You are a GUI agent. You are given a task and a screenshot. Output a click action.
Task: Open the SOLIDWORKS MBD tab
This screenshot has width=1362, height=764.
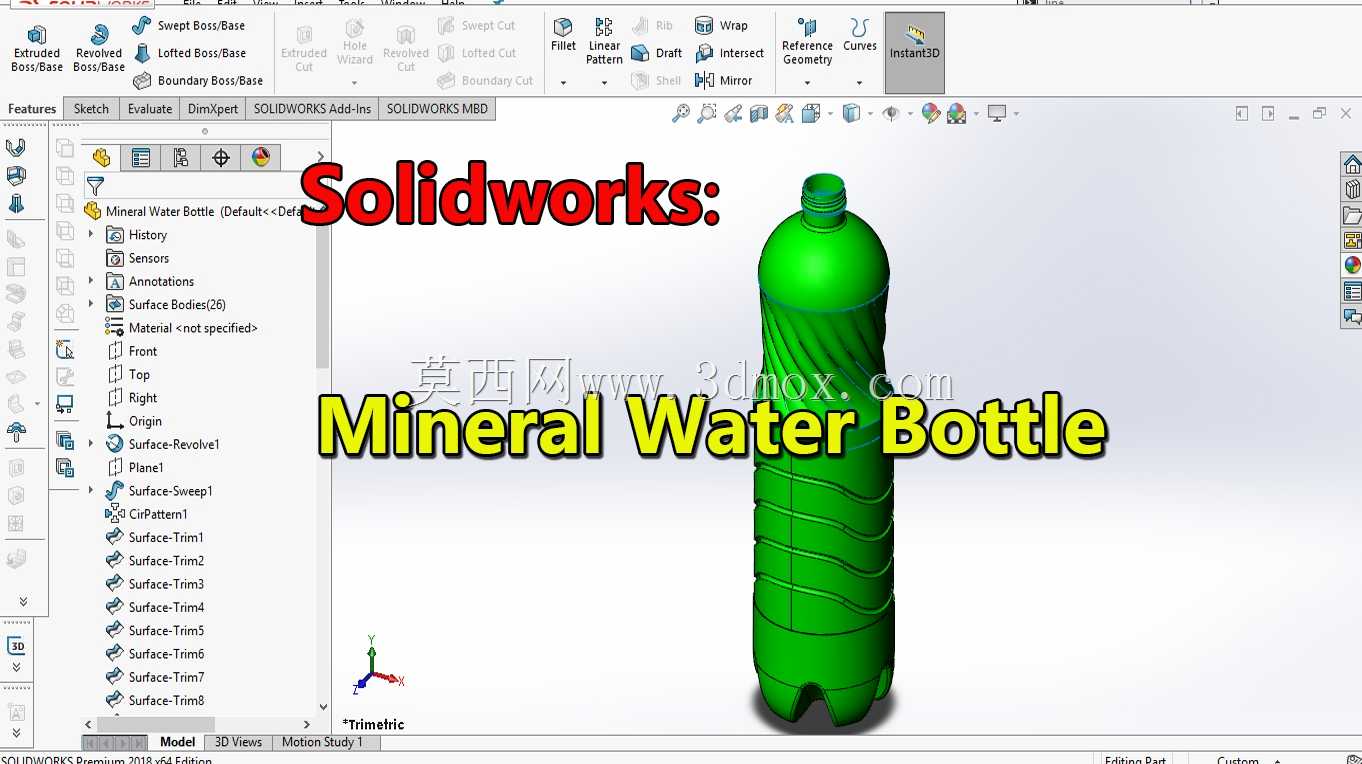[437, 109]
